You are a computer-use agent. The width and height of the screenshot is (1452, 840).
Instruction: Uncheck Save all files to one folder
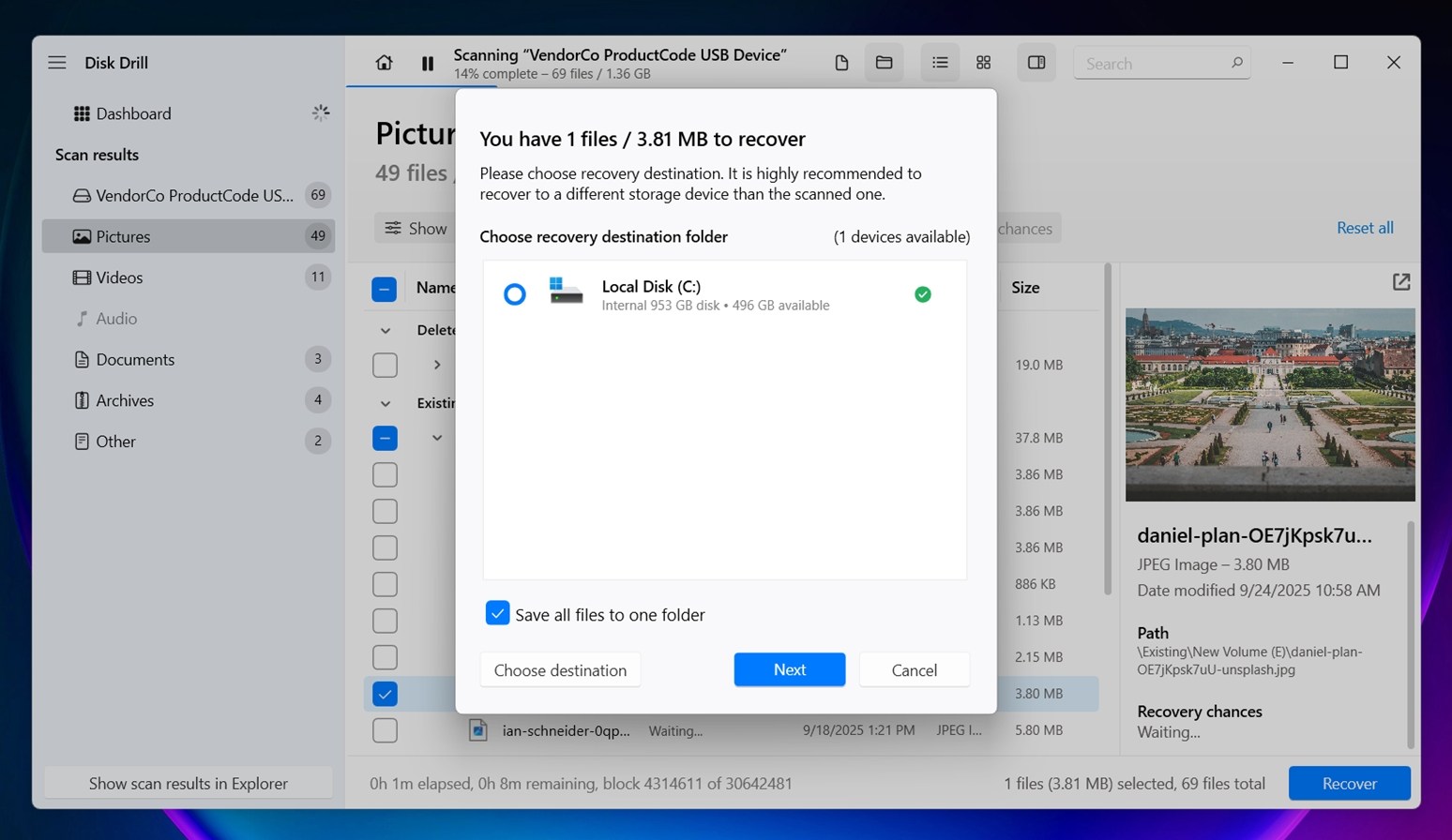coord(497,613)
